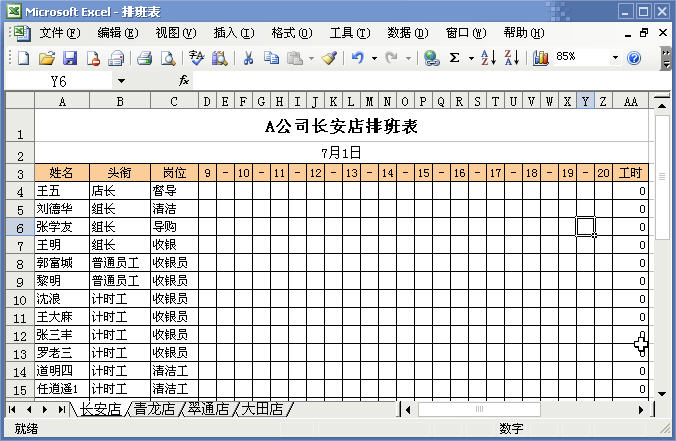Open the 85% zoom dropdown

click(x=615, y=58)
